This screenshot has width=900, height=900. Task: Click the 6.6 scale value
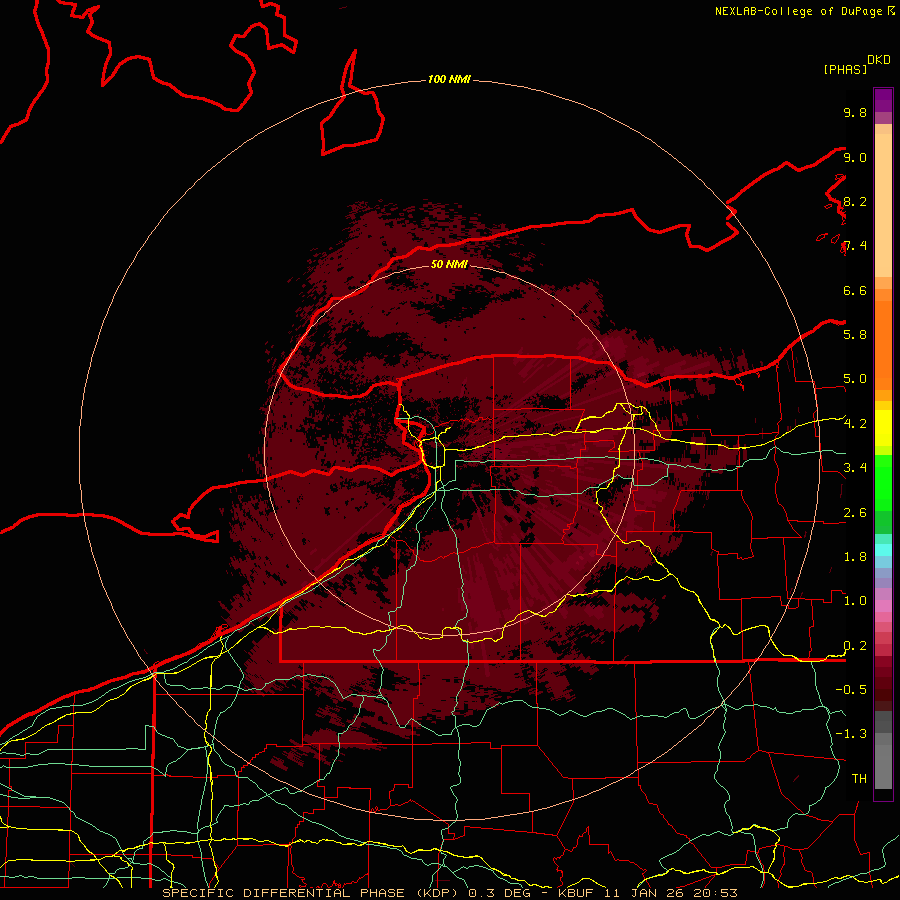855,290
